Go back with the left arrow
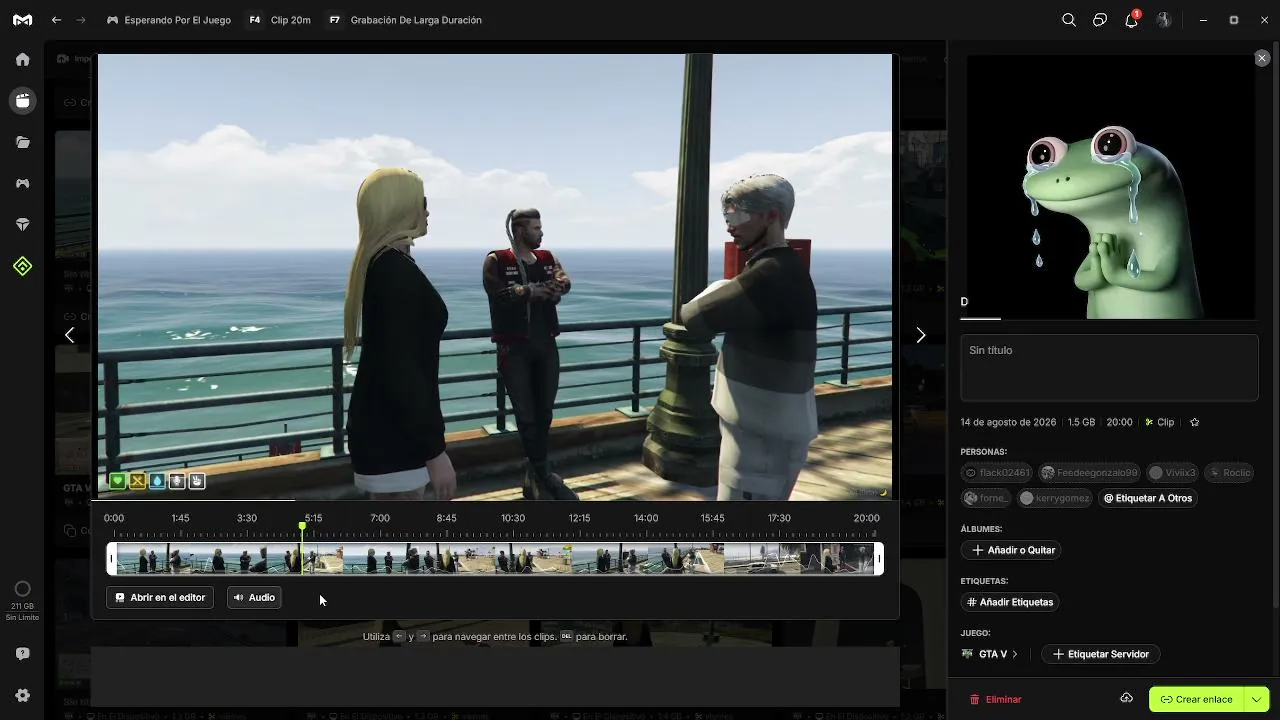Image resolution: width=1280 pixels, height=720 pixels. click(x=56, y=20)
